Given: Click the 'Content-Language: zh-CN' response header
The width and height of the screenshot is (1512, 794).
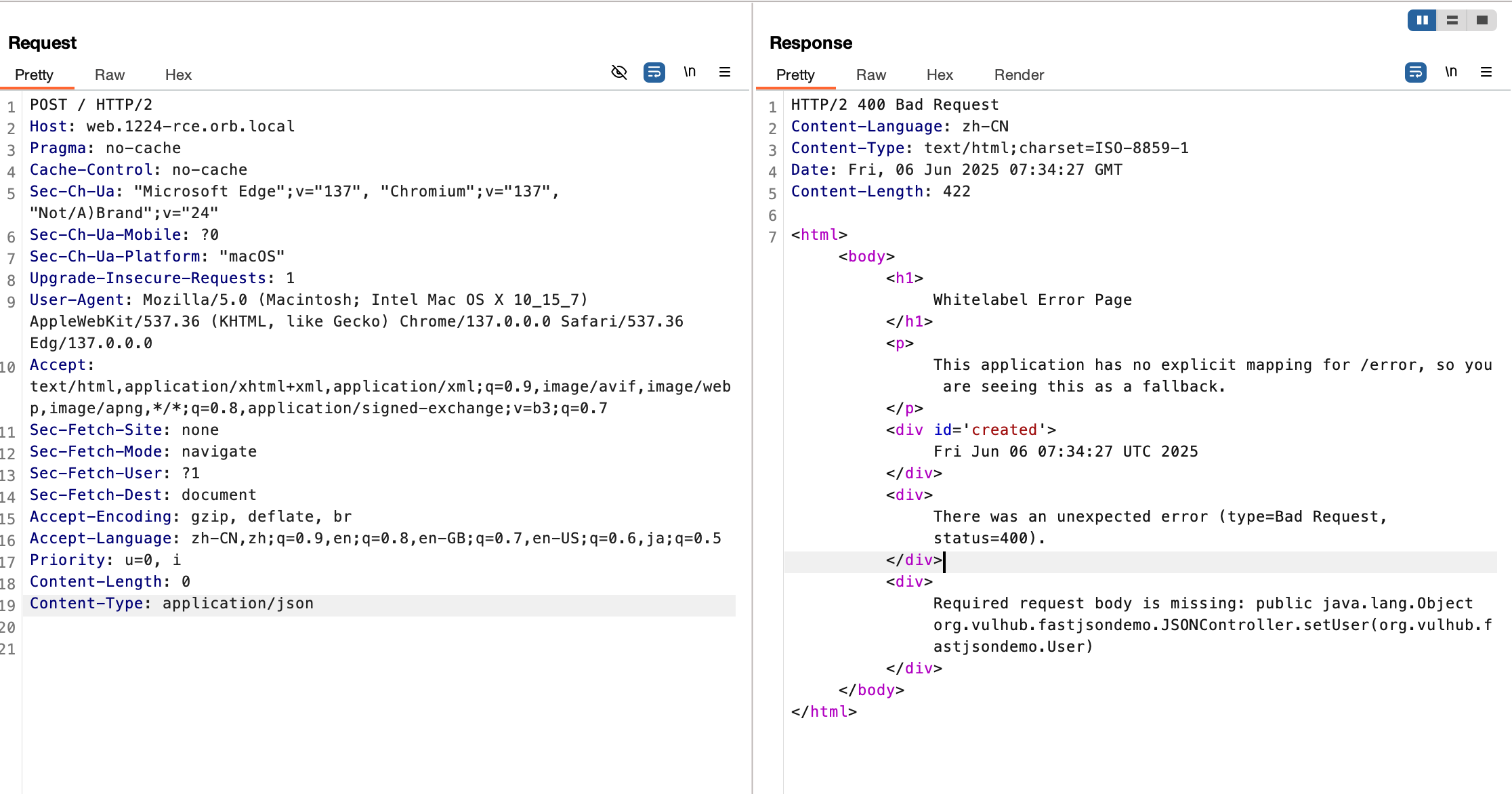Looking at the screenshot, I should 900,127.
